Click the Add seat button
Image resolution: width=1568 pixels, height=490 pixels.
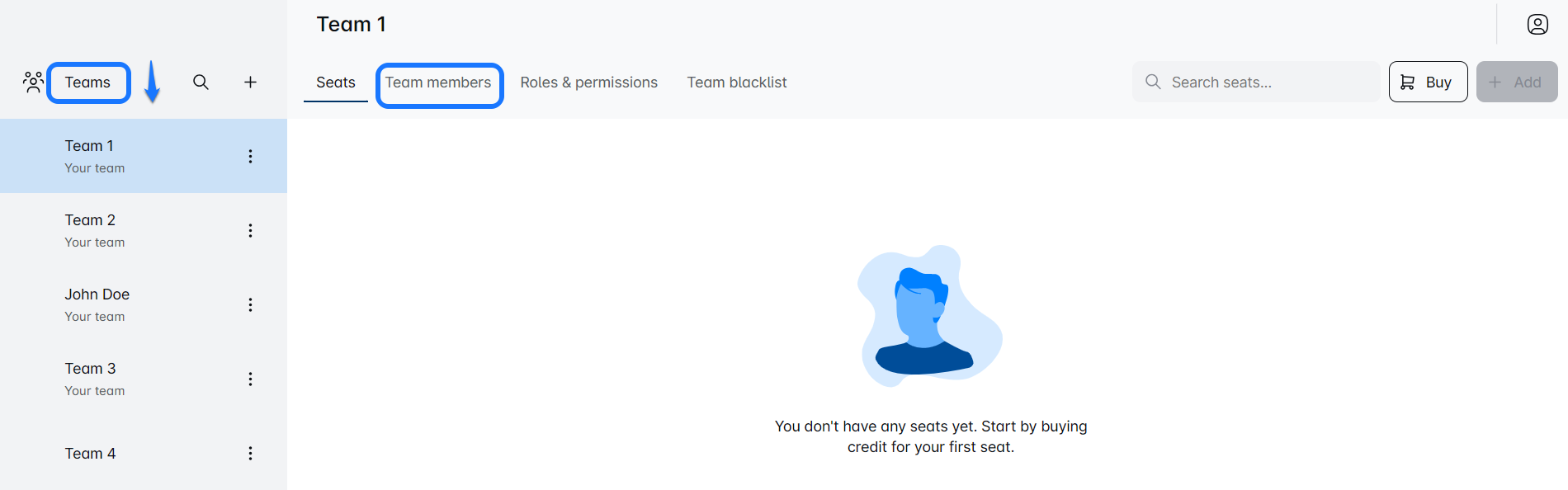pos(1516,82)
